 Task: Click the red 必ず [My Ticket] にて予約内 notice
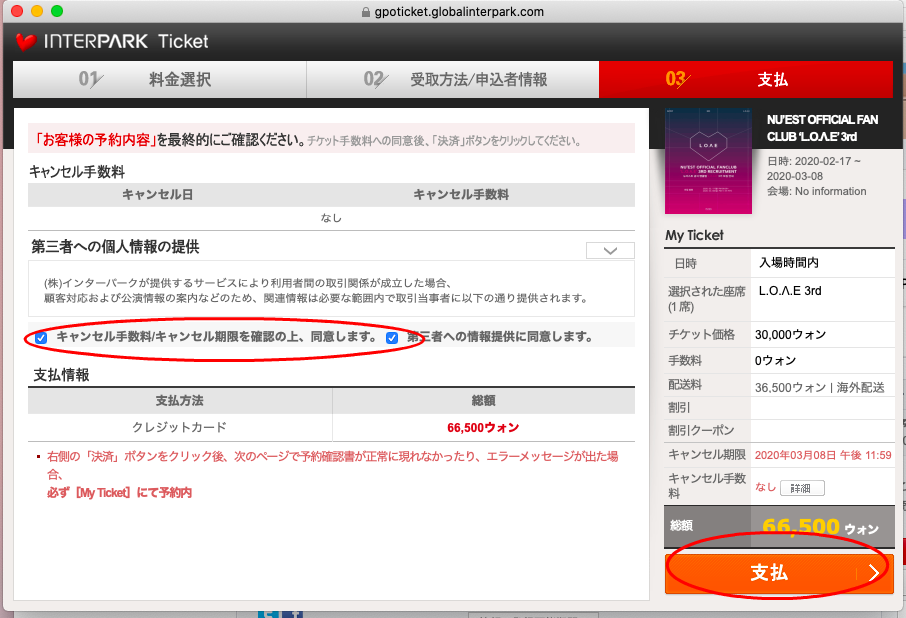click(119, 493)
